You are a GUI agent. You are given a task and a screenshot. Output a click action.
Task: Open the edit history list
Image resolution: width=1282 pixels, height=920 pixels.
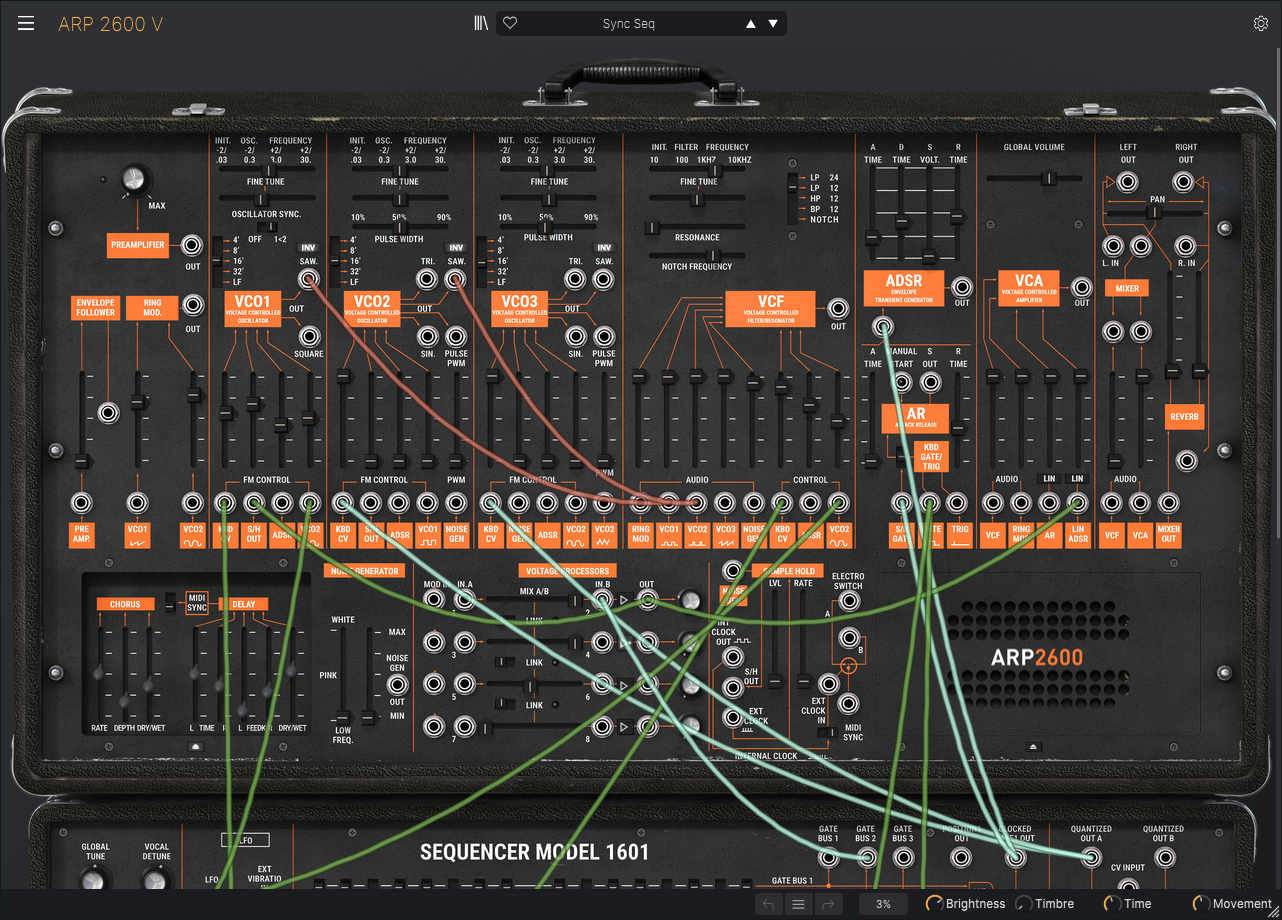tap(798, 904)
